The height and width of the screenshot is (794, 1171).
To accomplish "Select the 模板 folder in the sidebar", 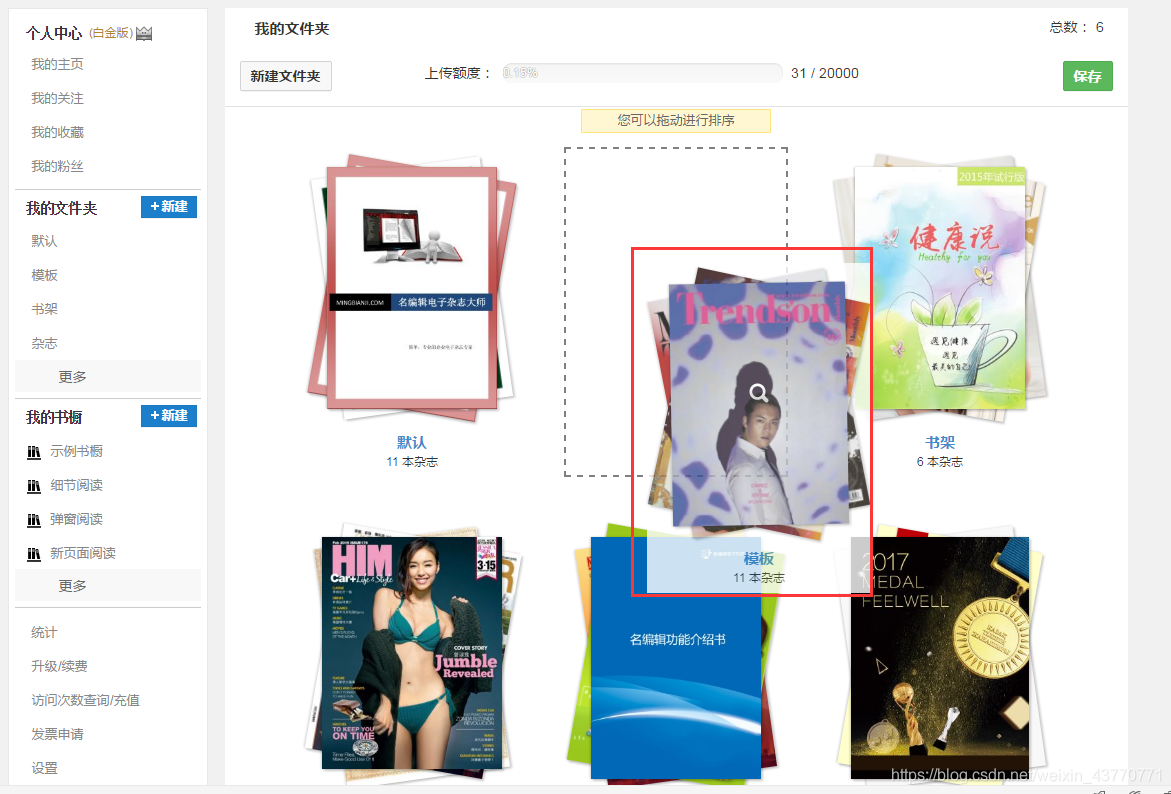I will (x=44, y=276).
